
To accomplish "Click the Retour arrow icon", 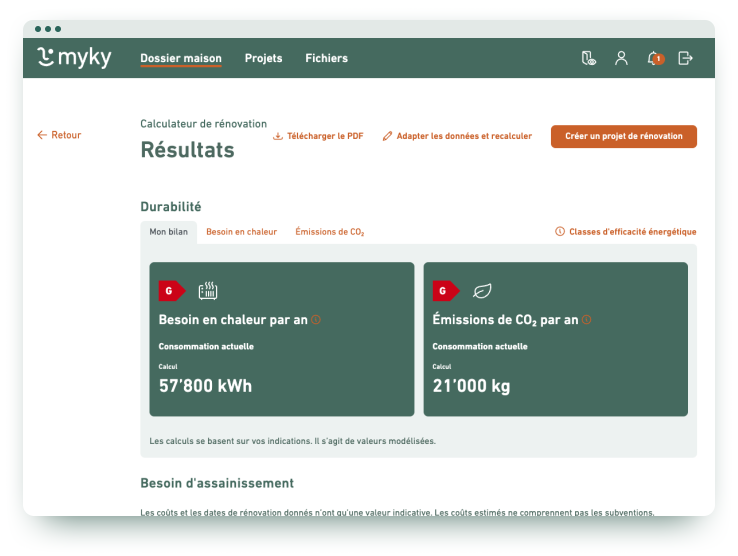I will pyautogui.click(x=42, y=135).
